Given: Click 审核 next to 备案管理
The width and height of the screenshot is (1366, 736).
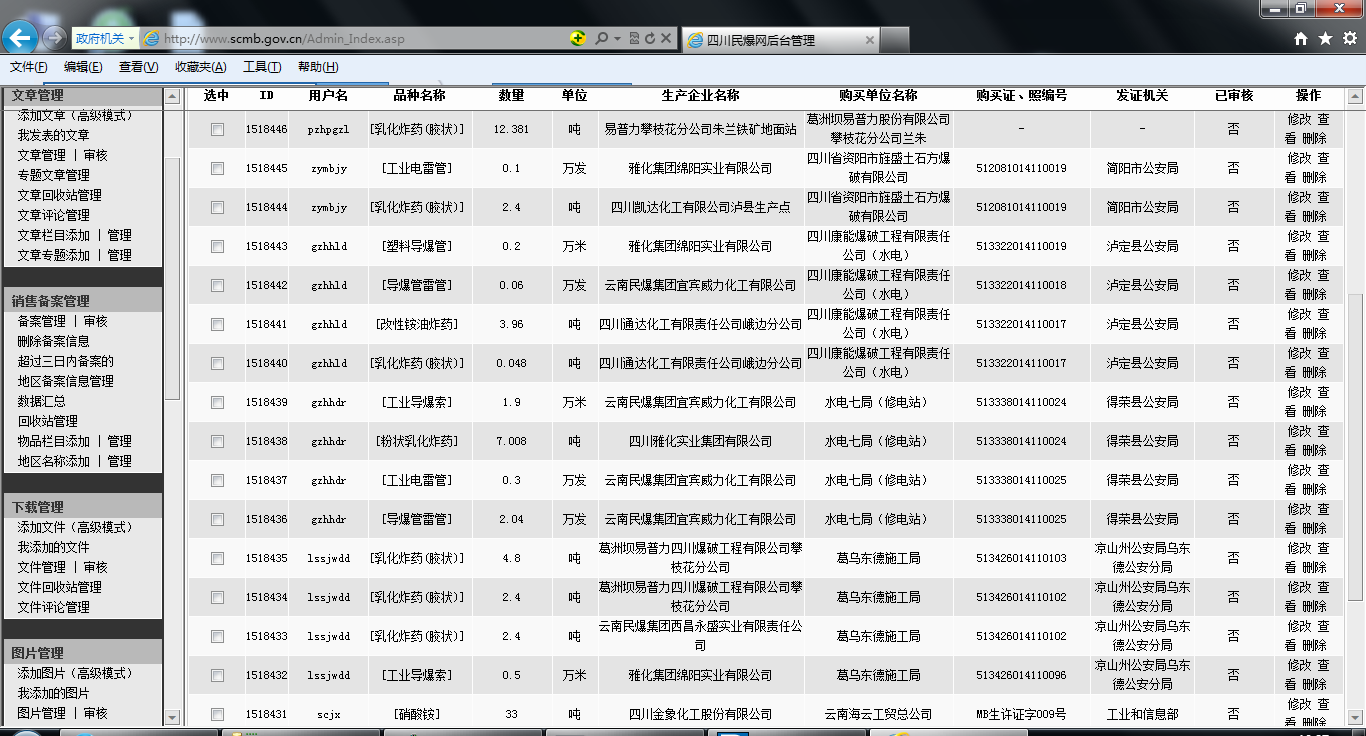Looking at the screenshot, I should coord(96,321).
